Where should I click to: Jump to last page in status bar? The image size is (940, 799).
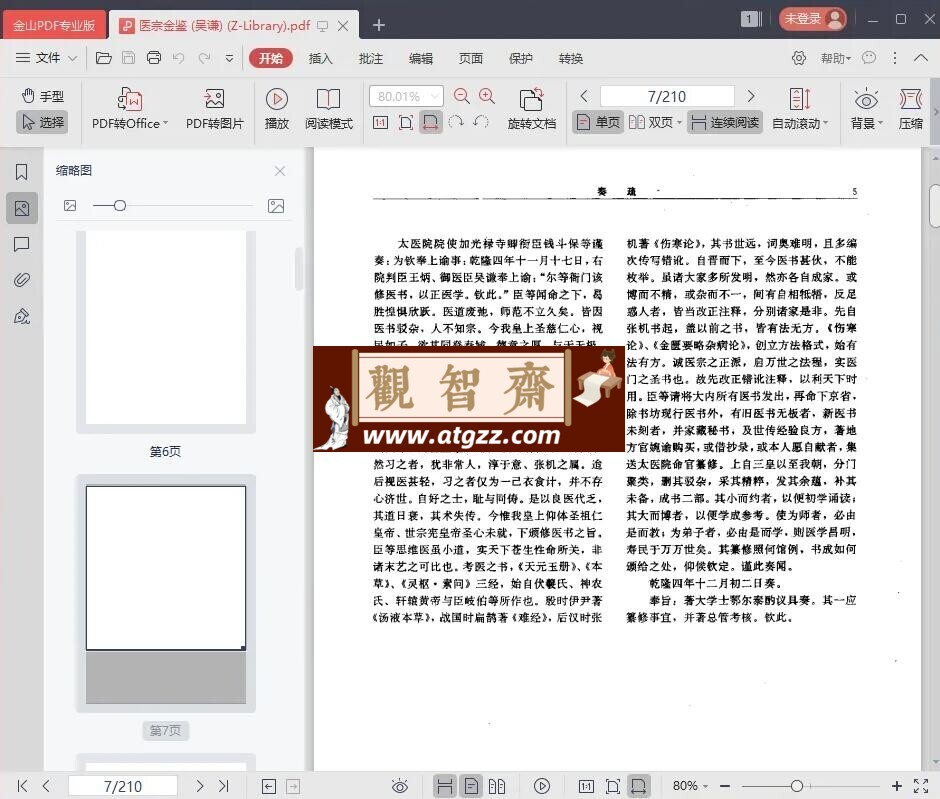(224, 786)
